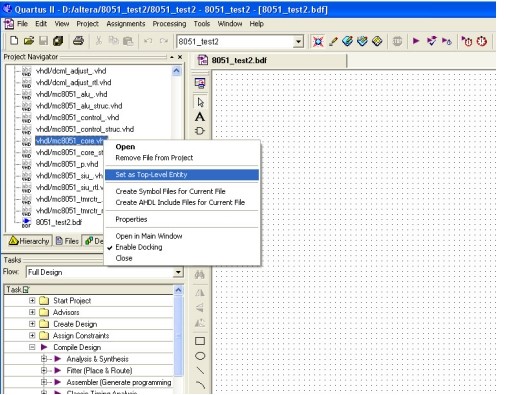
Task: Select the Rectangle drawing tool
Action: [200, 341]
